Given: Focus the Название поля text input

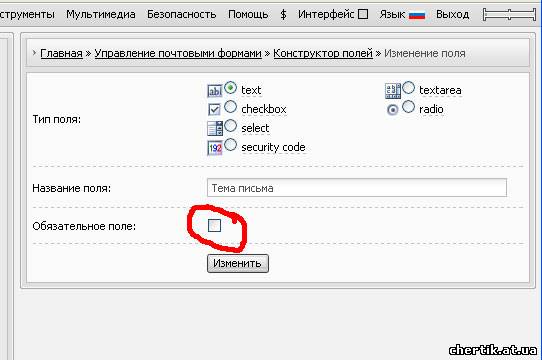Looking at the screenshot, I should pos(357,188).
